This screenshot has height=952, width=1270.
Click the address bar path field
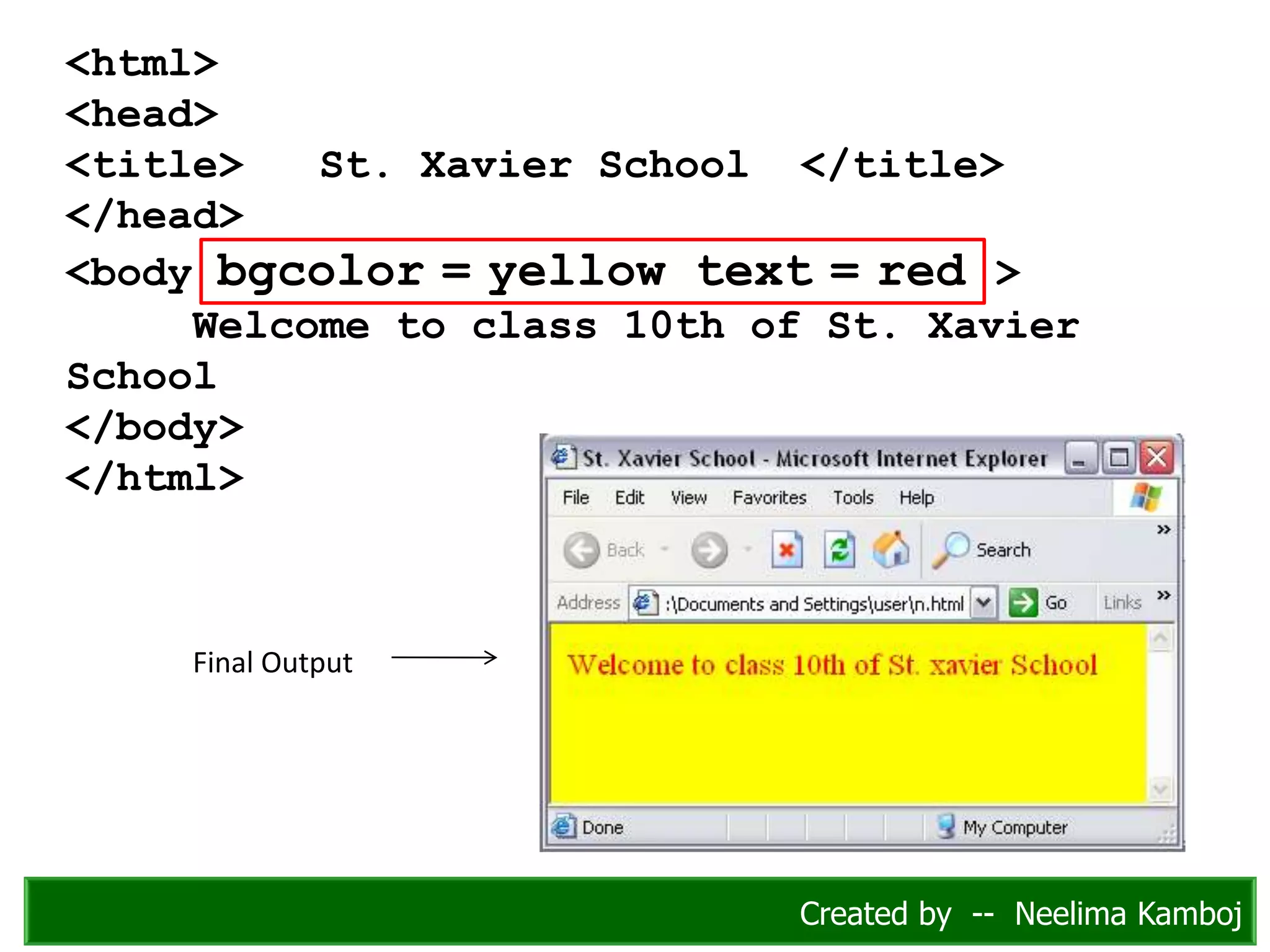pos(814,604)
